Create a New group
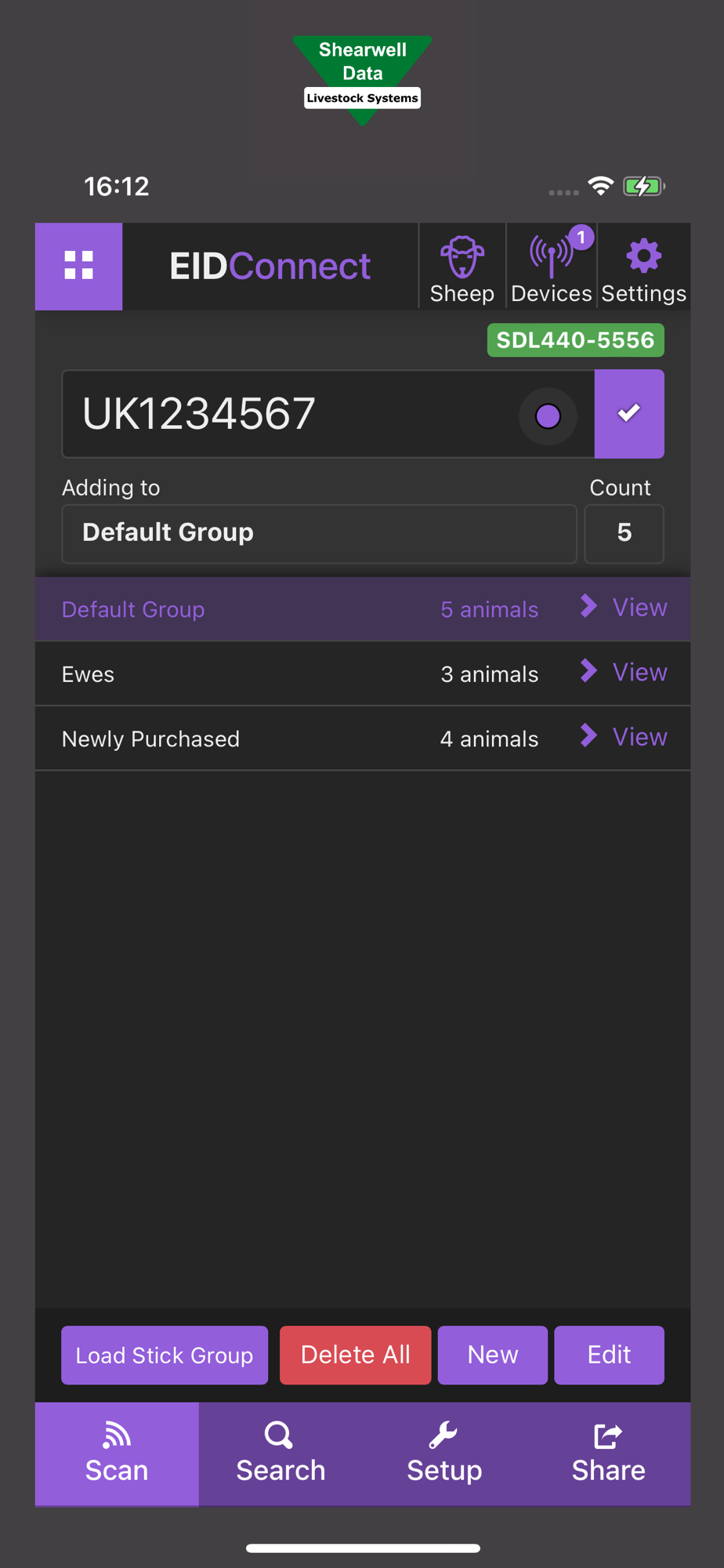Viewport: 724px width, 1568px height. coord(492,1355)
